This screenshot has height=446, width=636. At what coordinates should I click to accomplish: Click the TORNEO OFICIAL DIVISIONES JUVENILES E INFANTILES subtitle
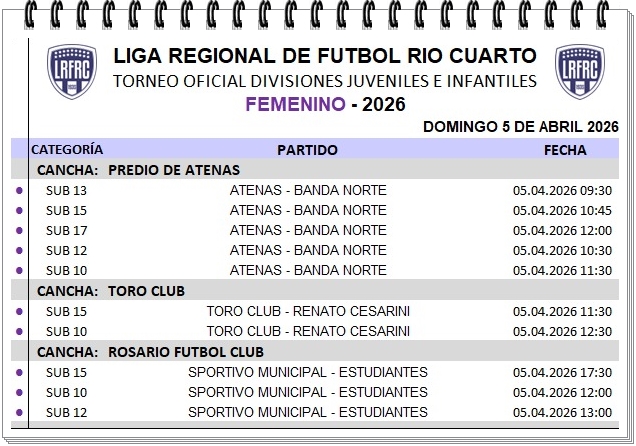[x=325, y=80]
